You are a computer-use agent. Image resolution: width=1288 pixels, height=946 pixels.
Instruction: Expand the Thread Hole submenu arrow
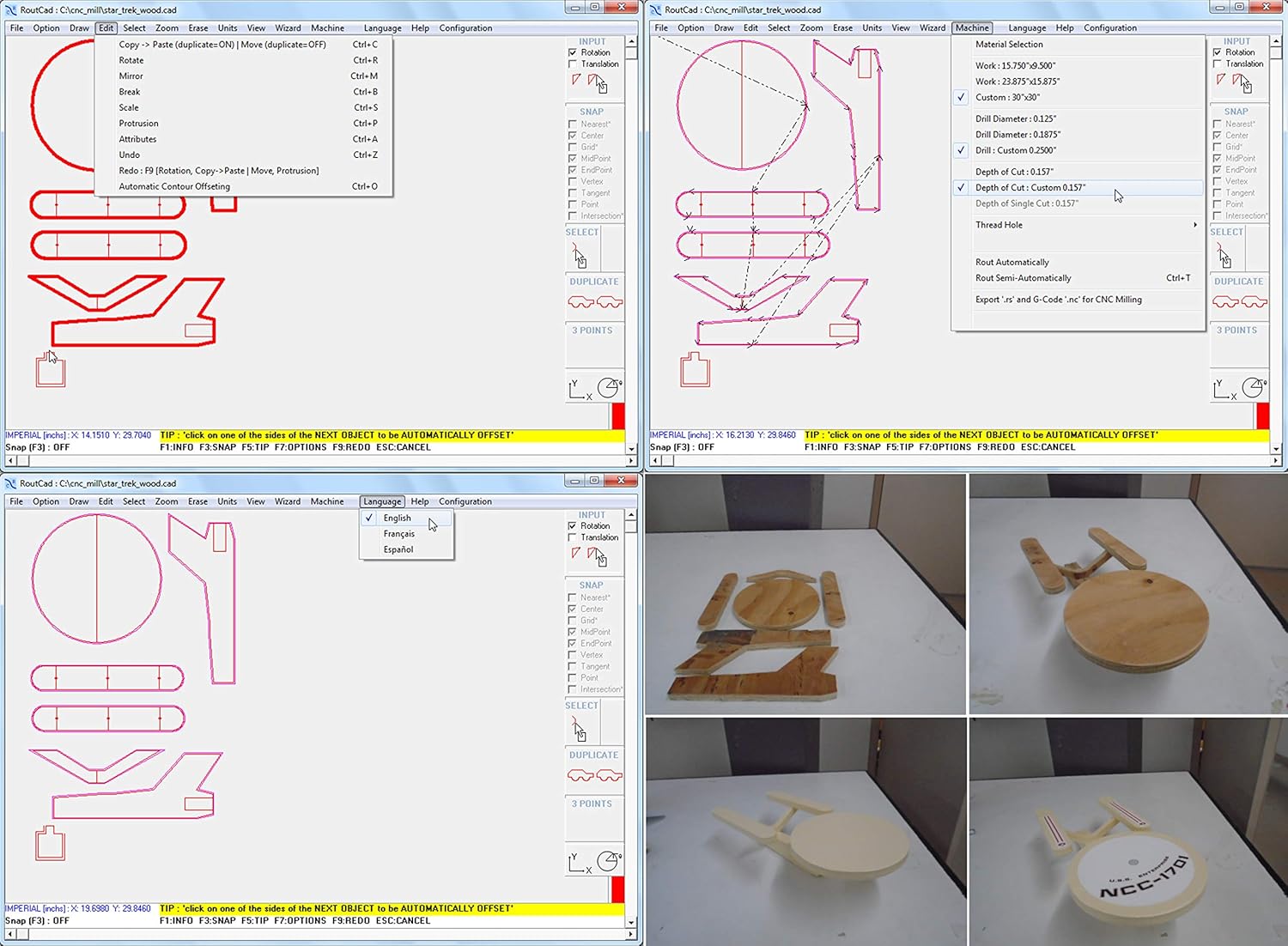click(1195, 225)
